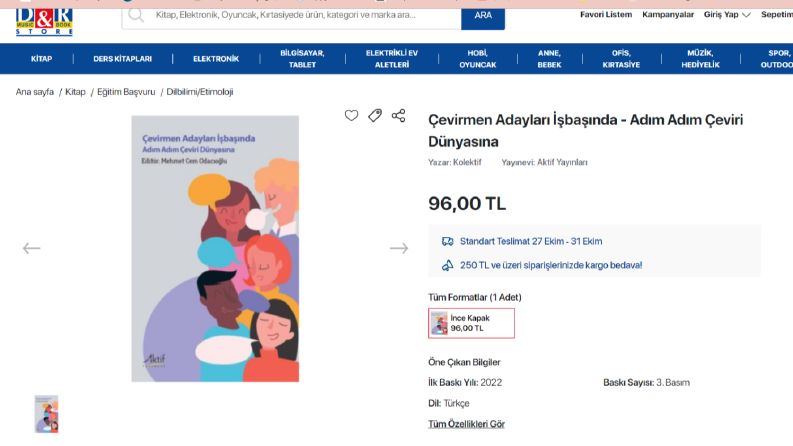Expand the Giriş Yap dropdown
793x446 pixels.
[x=727, y=15]
